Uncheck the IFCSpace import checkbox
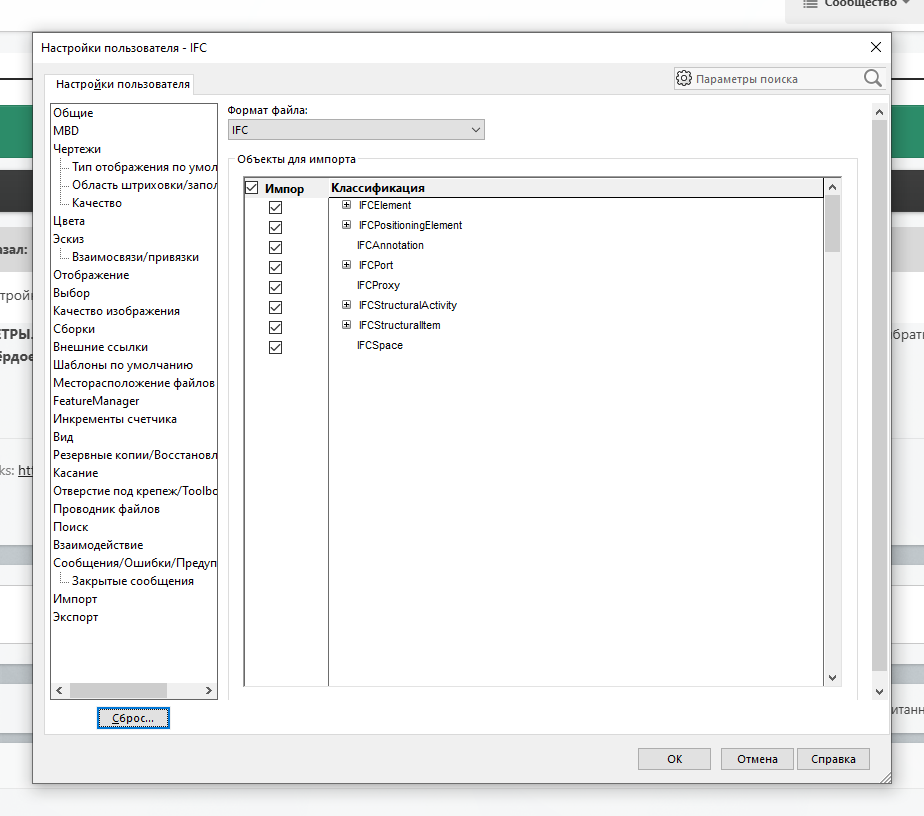This screenshot has height=816, width=924. tap(276, 347)
